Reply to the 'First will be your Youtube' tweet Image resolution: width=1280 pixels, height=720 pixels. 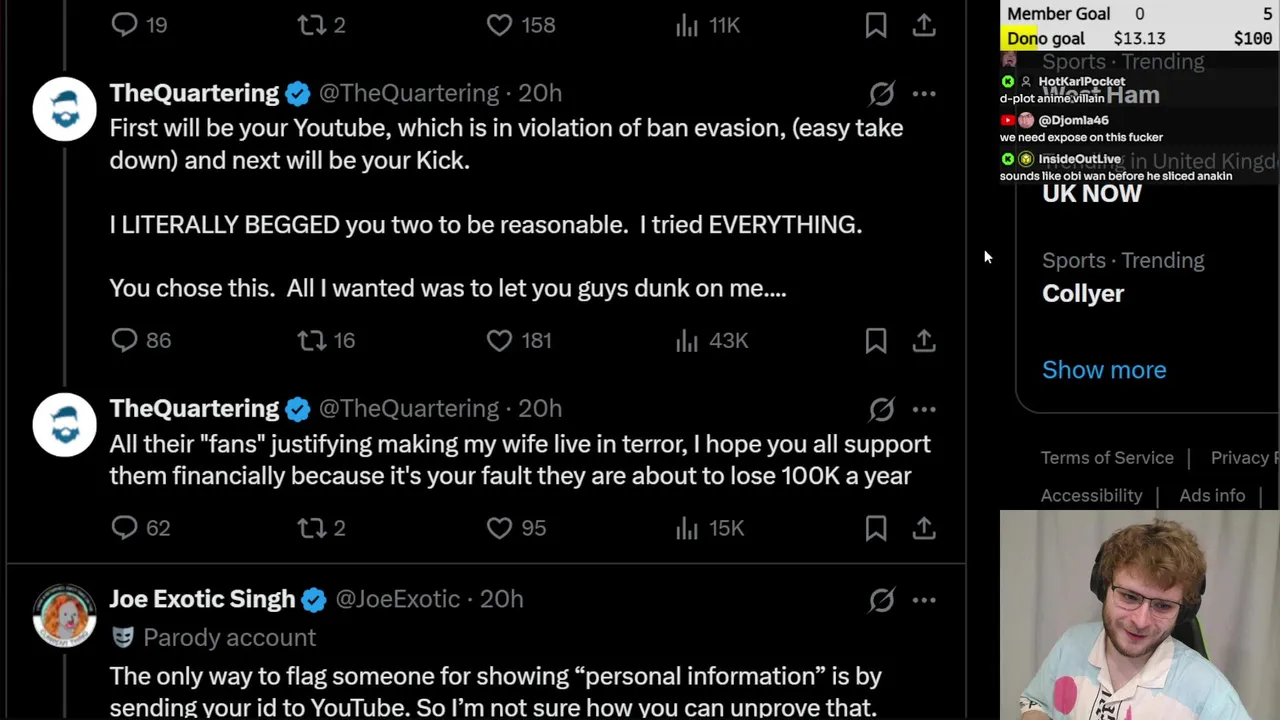(124, 341)
